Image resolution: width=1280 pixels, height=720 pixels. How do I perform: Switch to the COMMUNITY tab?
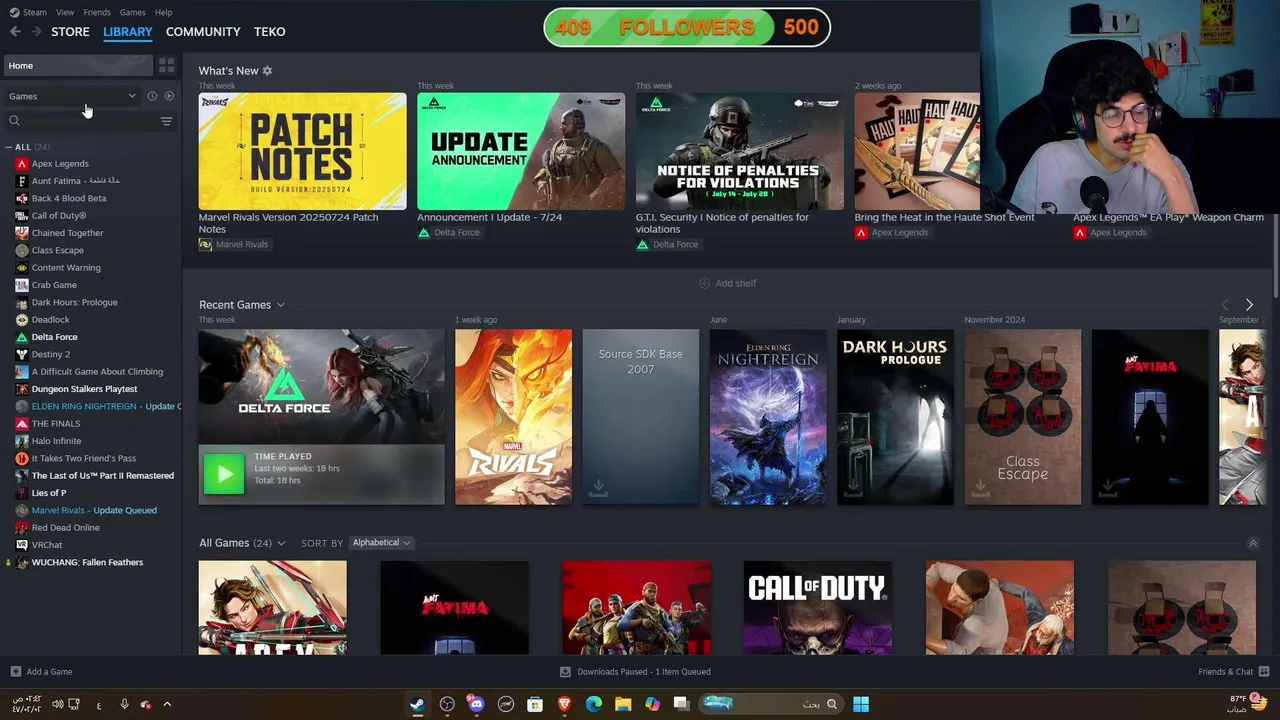pos(203,32)
